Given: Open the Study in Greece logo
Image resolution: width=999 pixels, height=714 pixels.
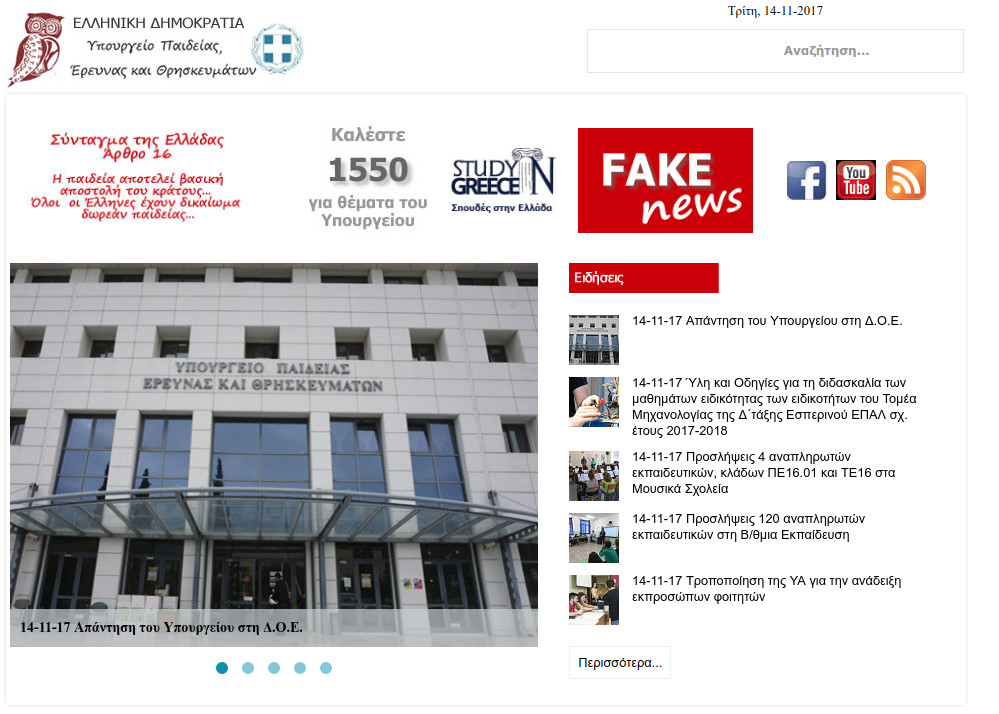Looking at the screenshot, I should pyautogui.click(x=503, y=180).
